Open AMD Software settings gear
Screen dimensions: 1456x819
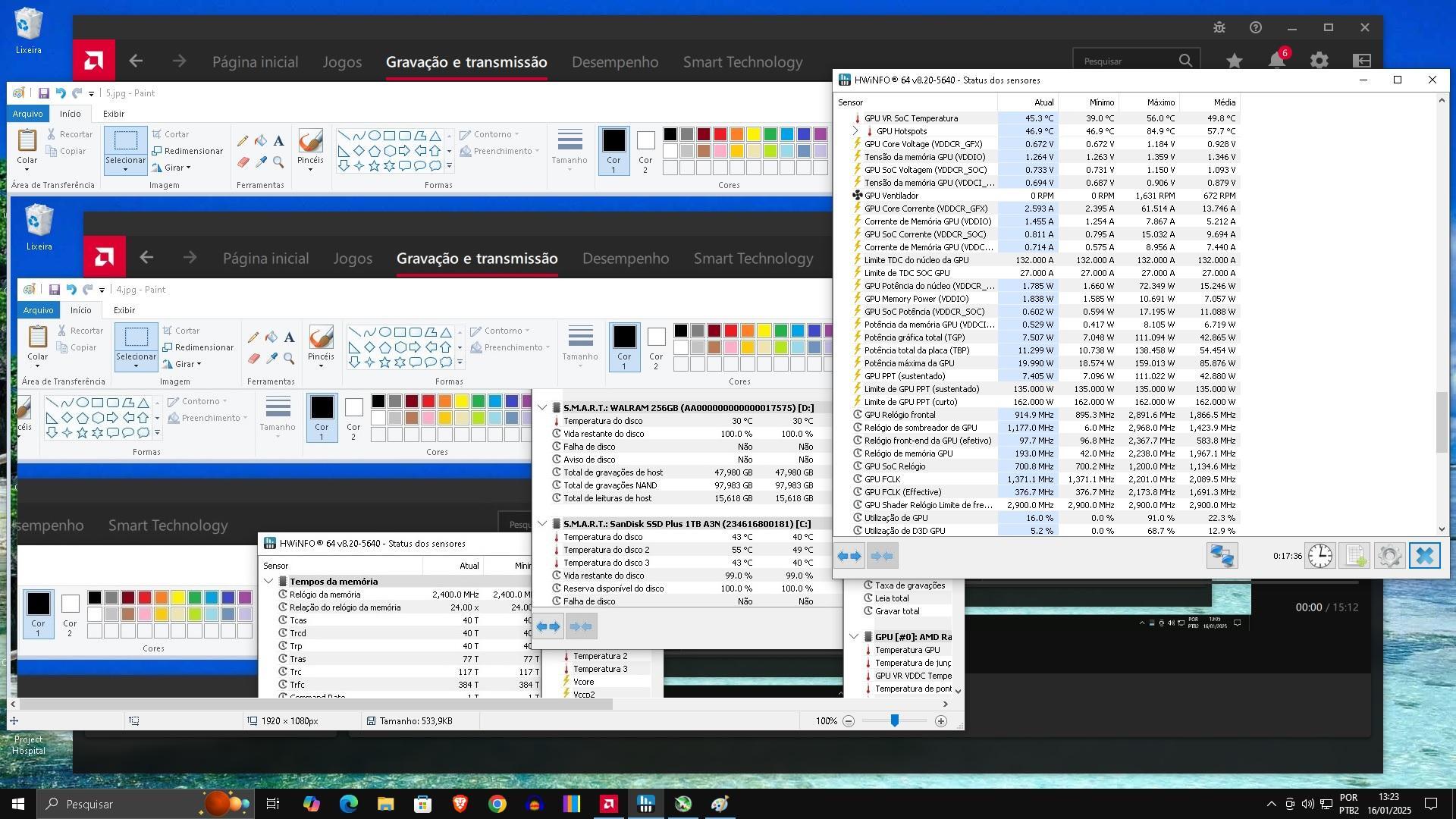(x=1319, y=61)
